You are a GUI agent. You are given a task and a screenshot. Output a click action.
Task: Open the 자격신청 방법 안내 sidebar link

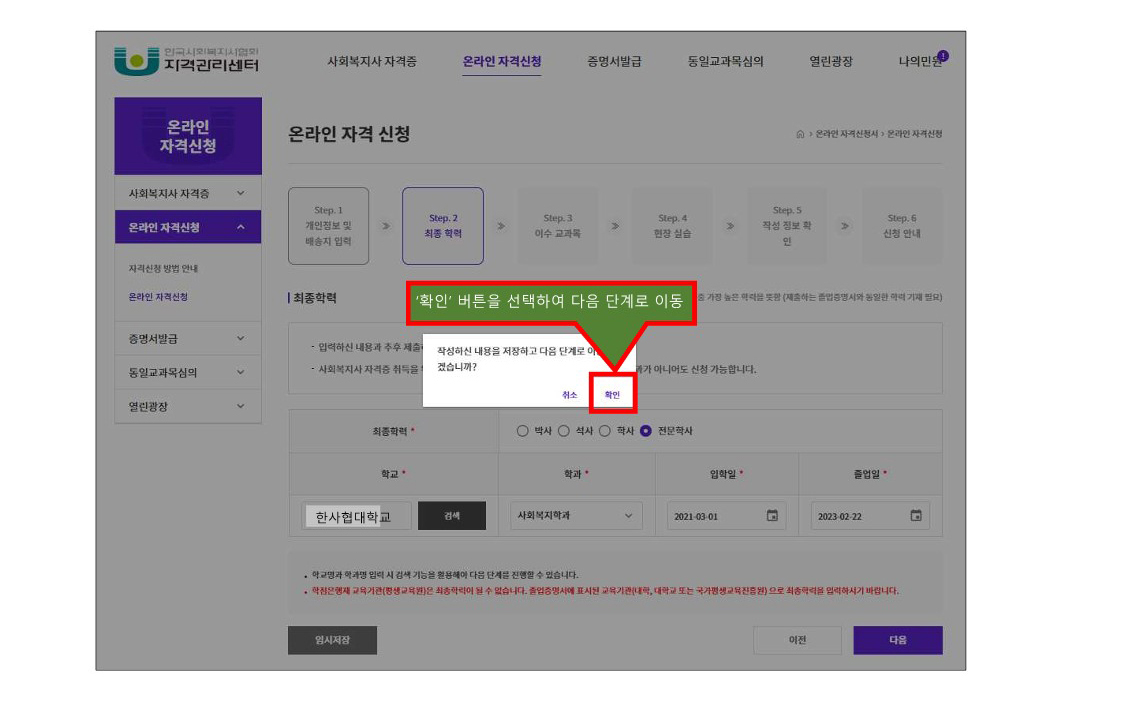click(x=163, y=269)
